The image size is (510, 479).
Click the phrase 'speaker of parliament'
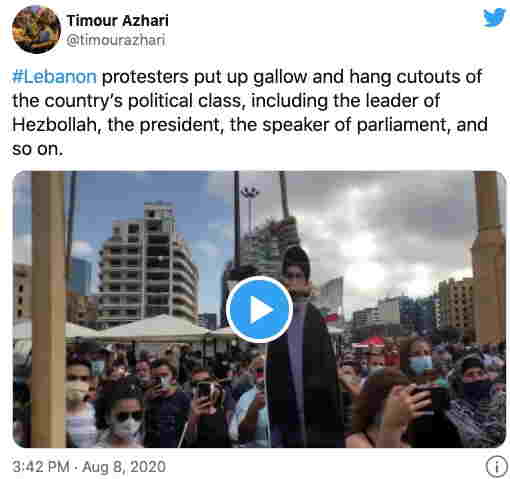(356, 125)
